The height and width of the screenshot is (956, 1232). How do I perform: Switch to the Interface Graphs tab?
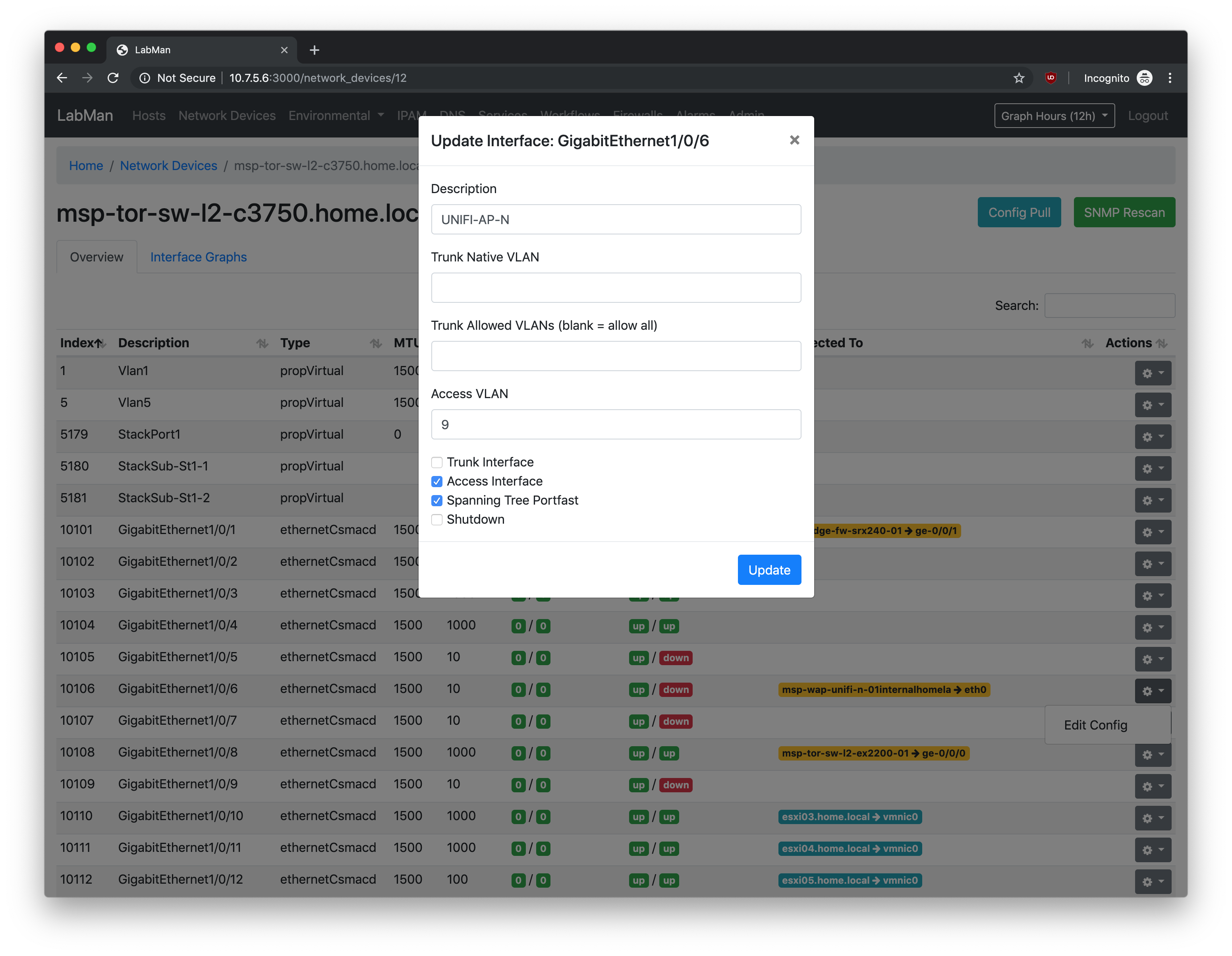coord(198,257)
